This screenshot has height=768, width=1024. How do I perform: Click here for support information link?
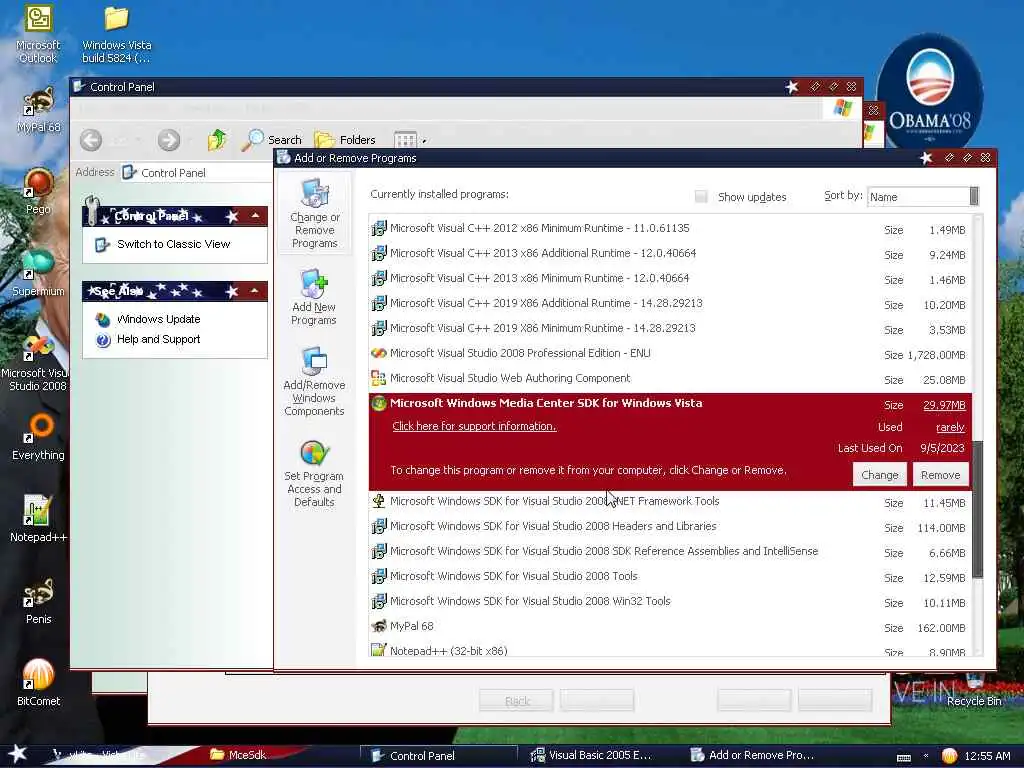(x=474, y=426)
